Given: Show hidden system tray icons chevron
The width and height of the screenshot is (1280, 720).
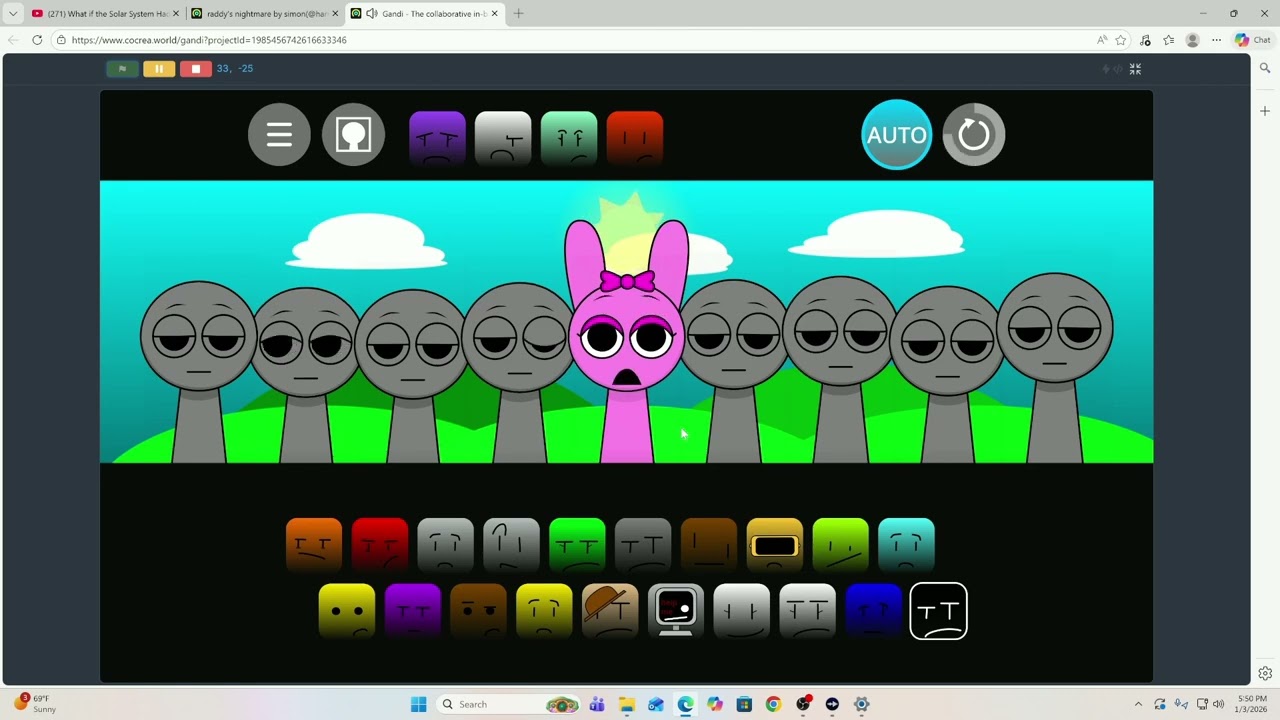Looking at the screenshot, I should (1138, 704).
